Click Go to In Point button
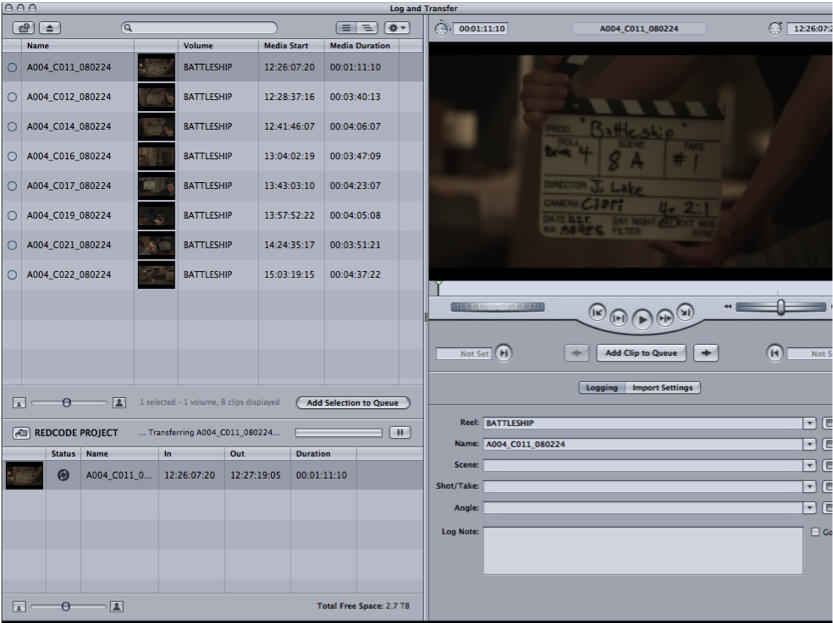This screenshot has width=833, height=623. 504,353
